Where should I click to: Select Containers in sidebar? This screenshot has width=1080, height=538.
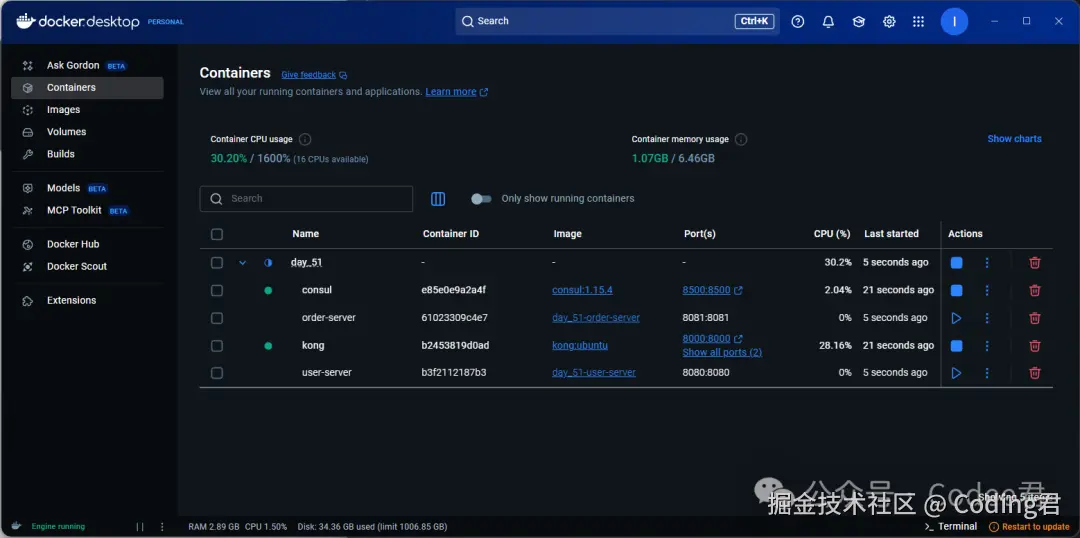pyautogui.click(x=87, y=87)
